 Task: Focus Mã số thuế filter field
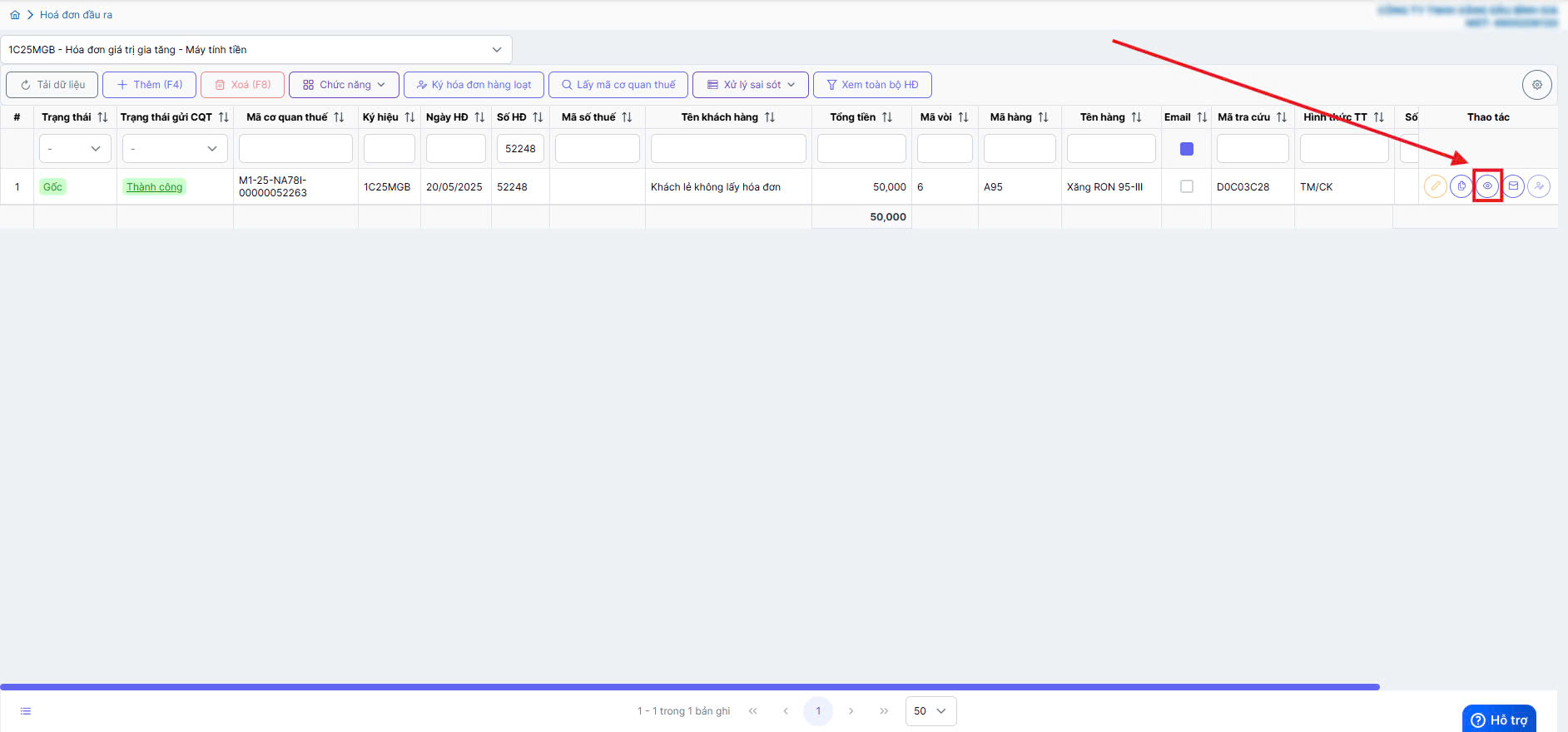[x=597, y=149]
